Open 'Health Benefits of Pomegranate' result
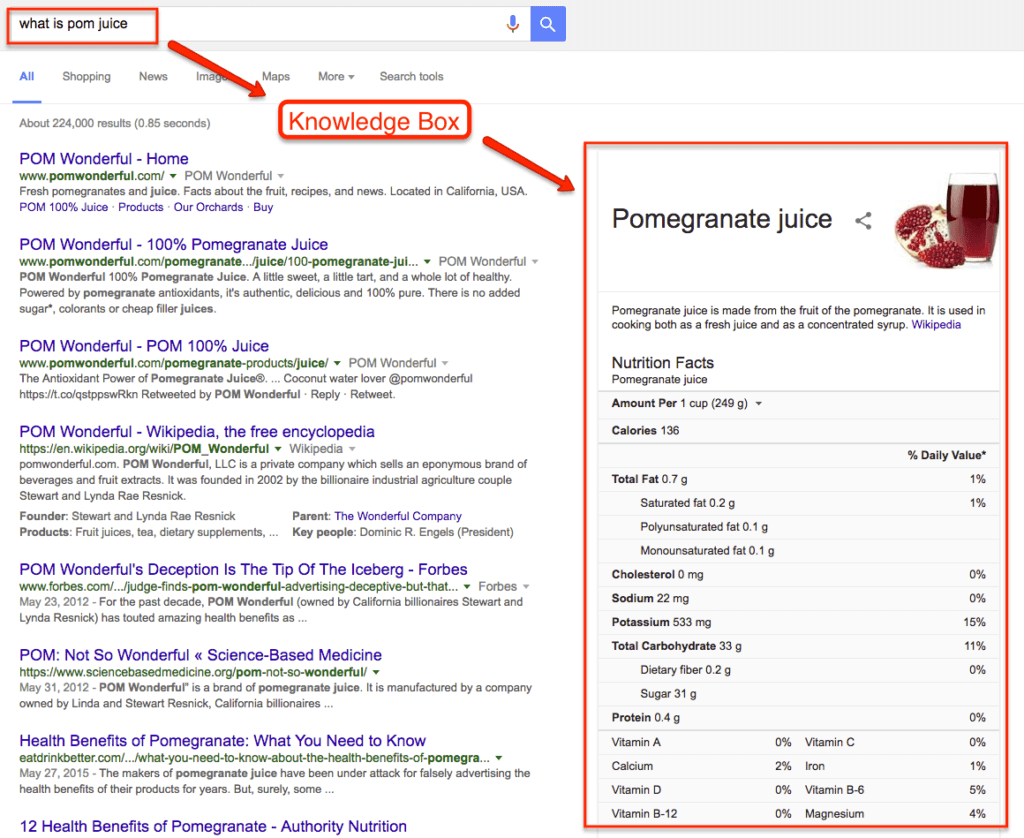The height and width of the screenshot is (838, 1024). [x=223, y=741]
